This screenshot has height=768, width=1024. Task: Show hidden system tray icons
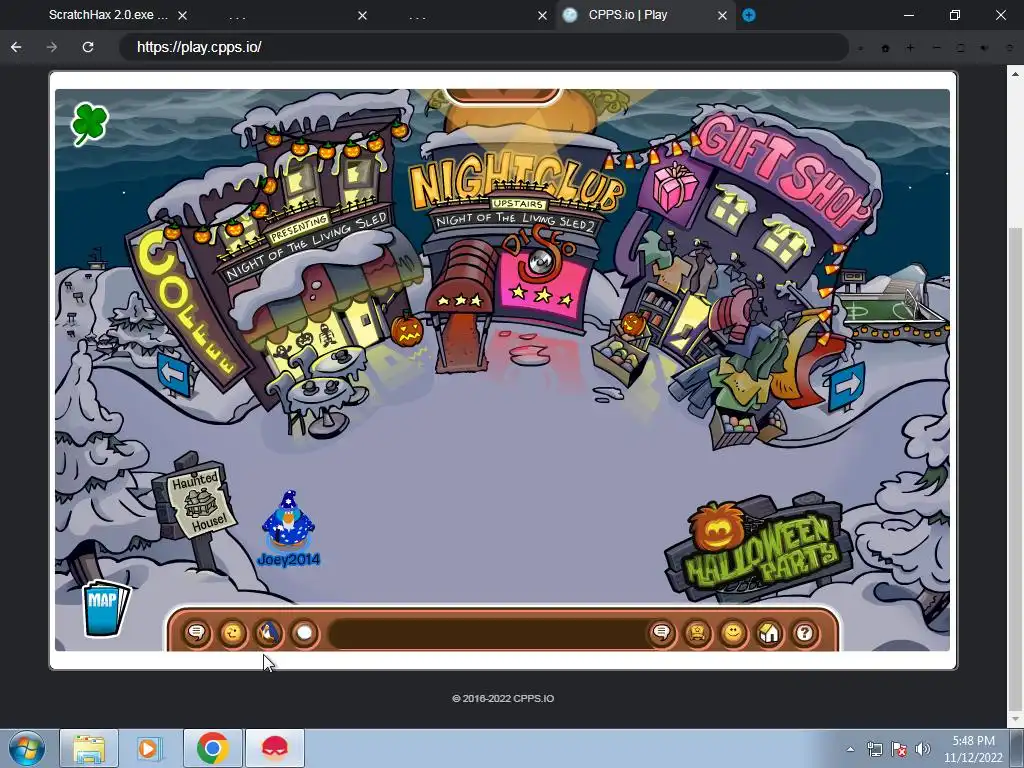pyautogui.click(x=850, y=749)
